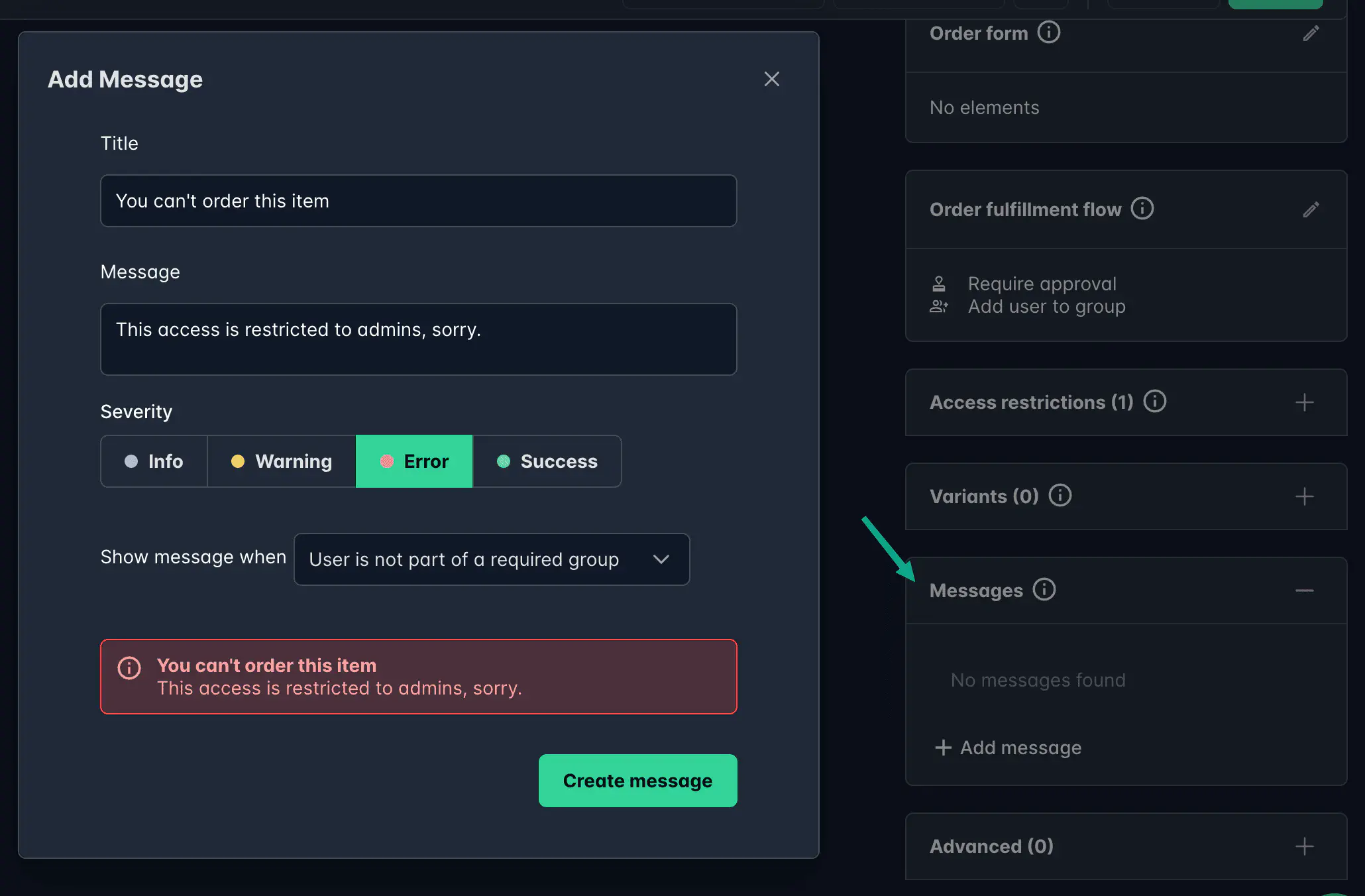Click the Add user to group step icon
Viewport: 1365px width, 896px height.
(x=939, y=306)
